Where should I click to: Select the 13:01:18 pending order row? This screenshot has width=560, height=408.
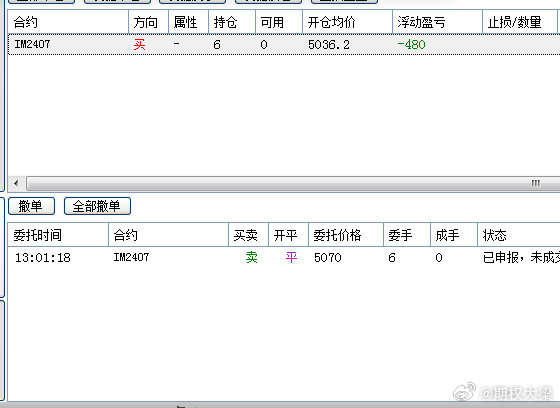pos(284,257)
